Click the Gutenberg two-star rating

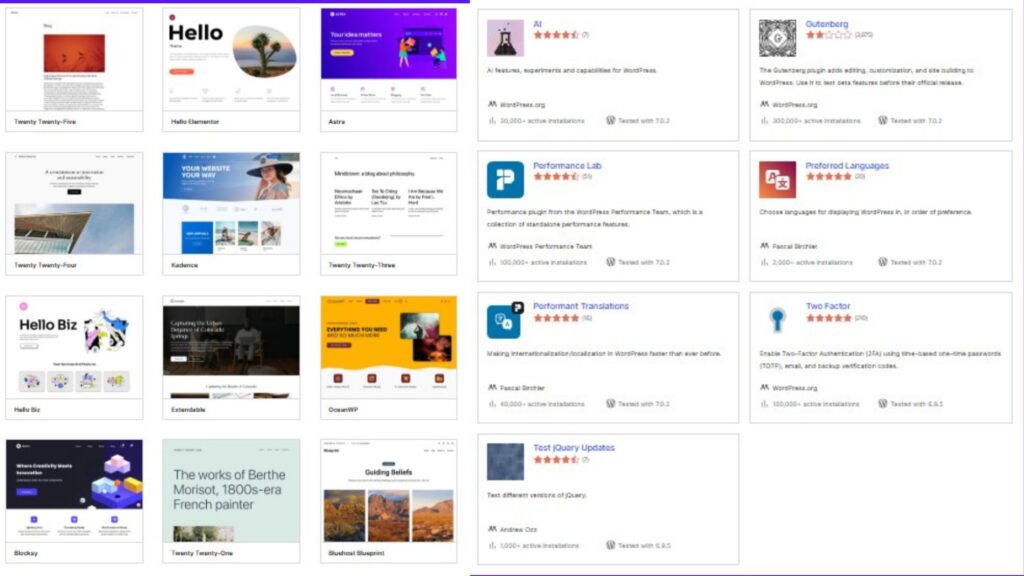pos(829,35)
